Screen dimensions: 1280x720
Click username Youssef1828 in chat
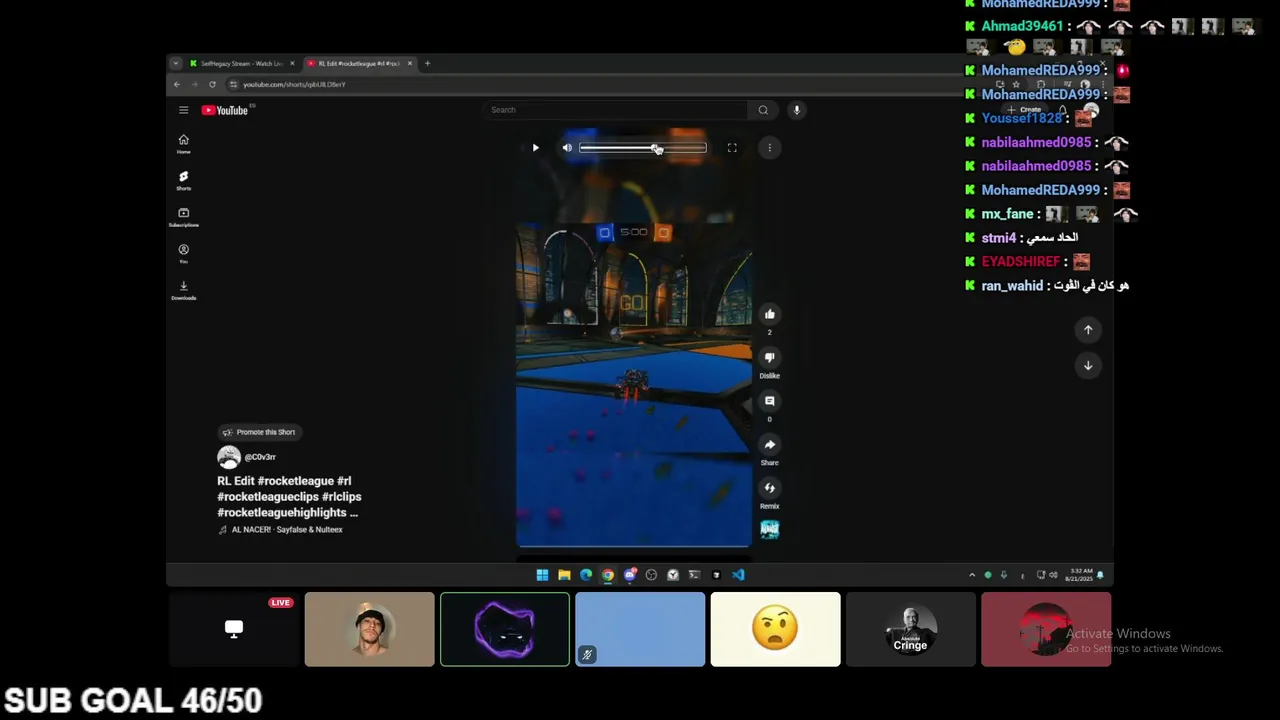tap(1021, 118)
